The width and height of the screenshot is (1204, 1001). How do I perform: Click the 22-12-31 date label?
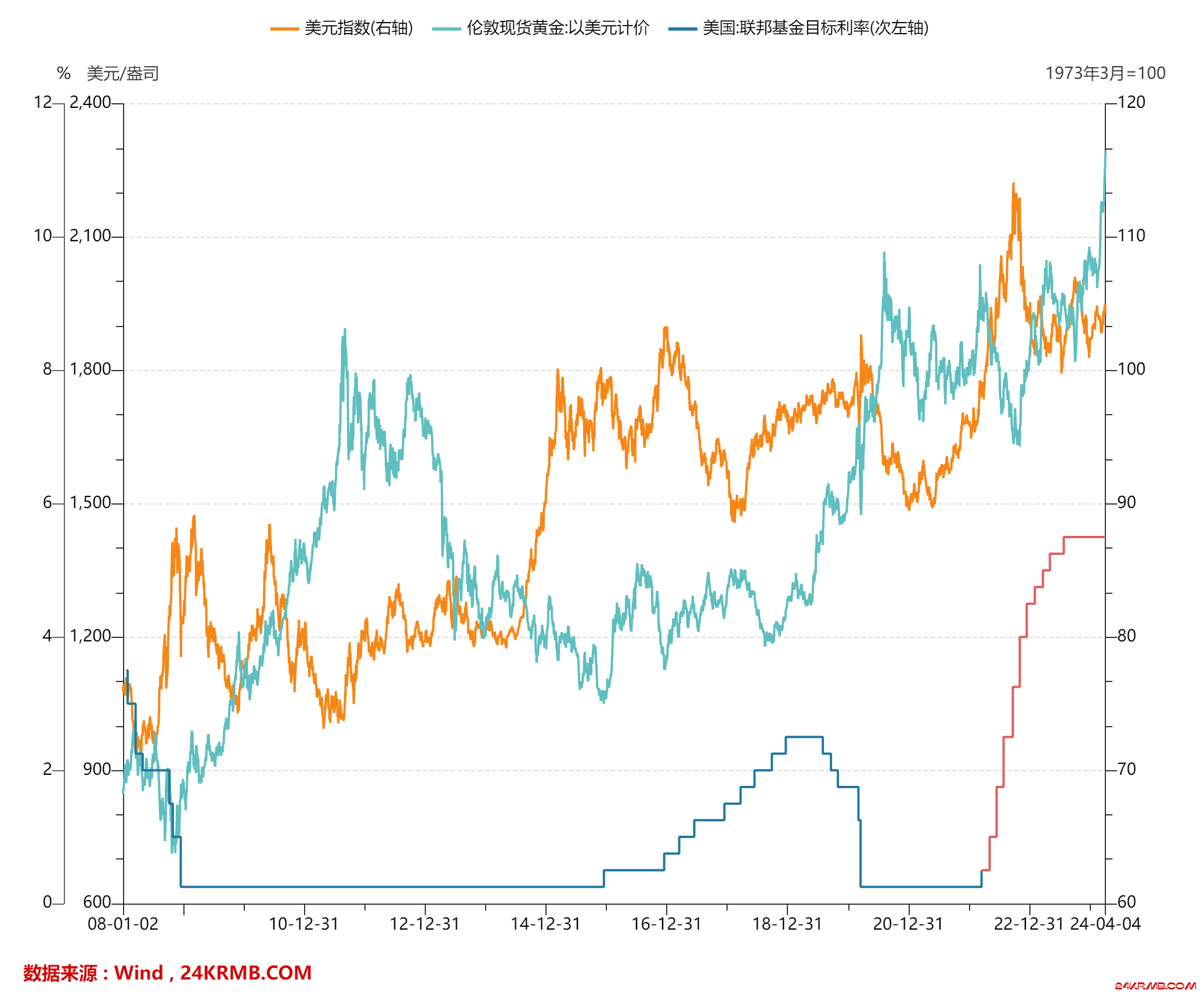tap(1029, 924)
